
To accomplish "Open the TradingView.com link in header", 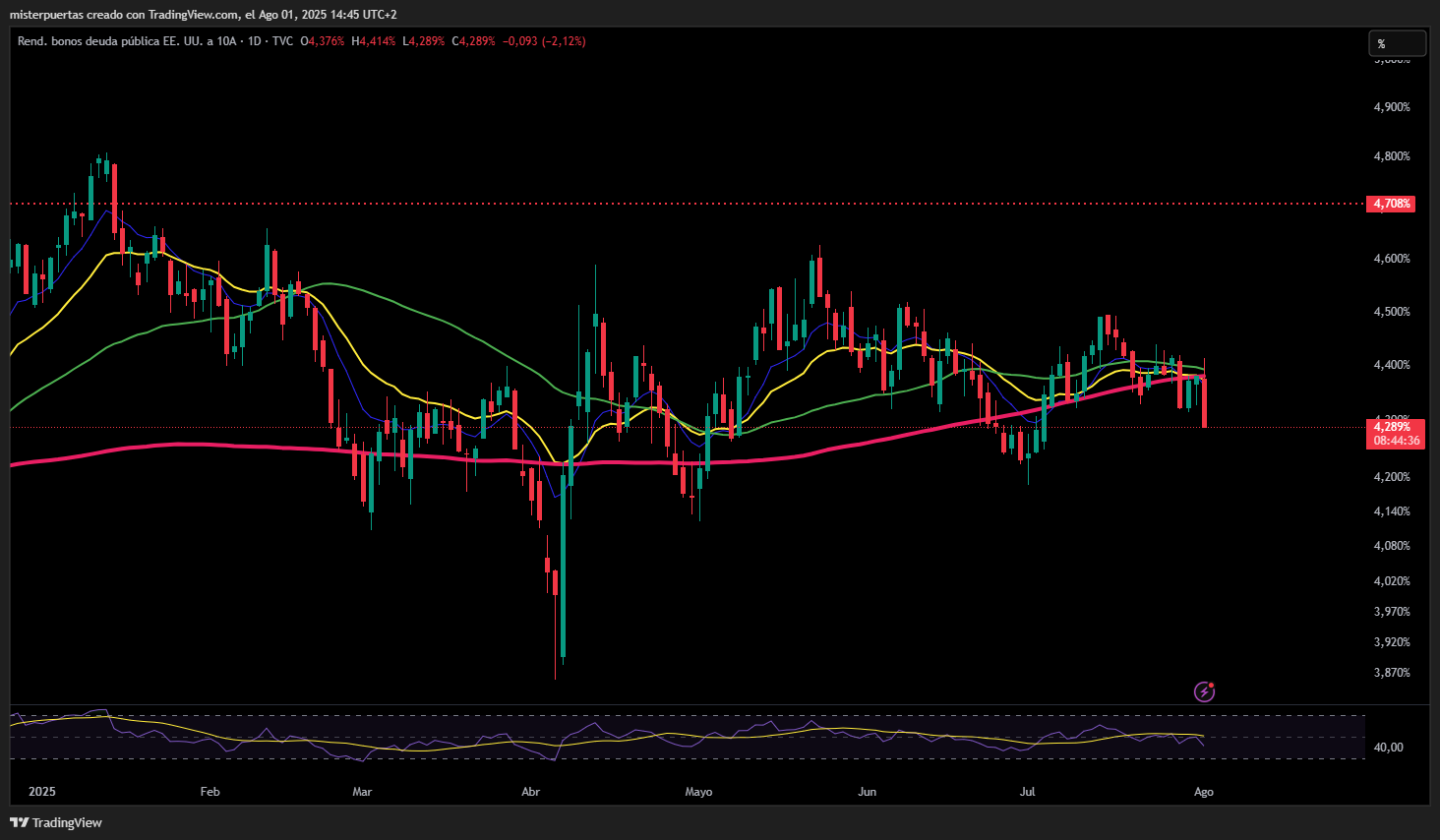I will (193, 15).
